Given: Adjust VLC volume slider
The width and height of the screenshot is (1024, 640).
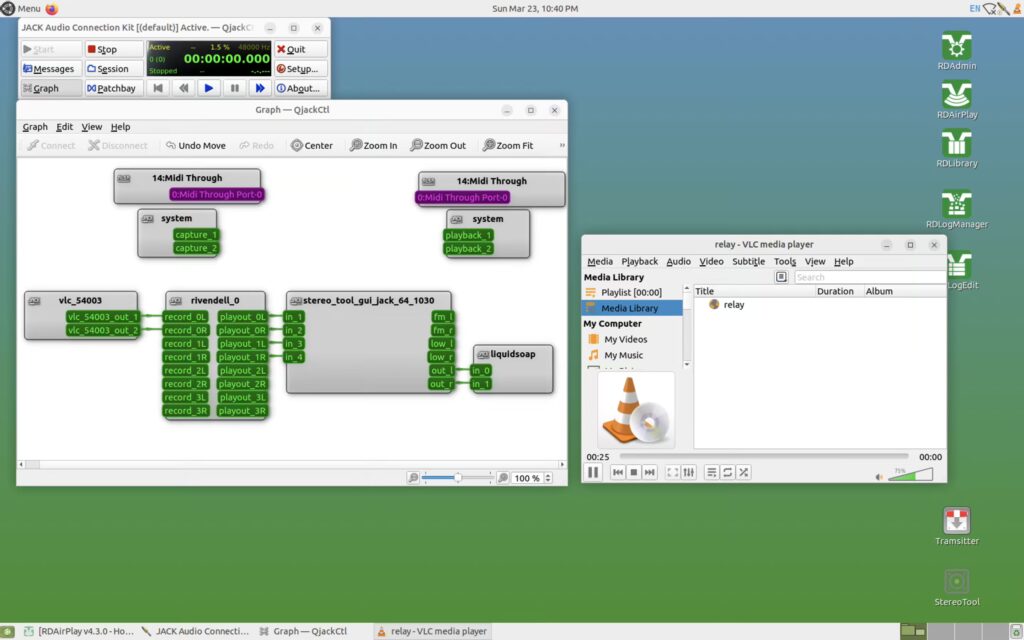Looking at the screenshot, I should (x=910, y=475).
